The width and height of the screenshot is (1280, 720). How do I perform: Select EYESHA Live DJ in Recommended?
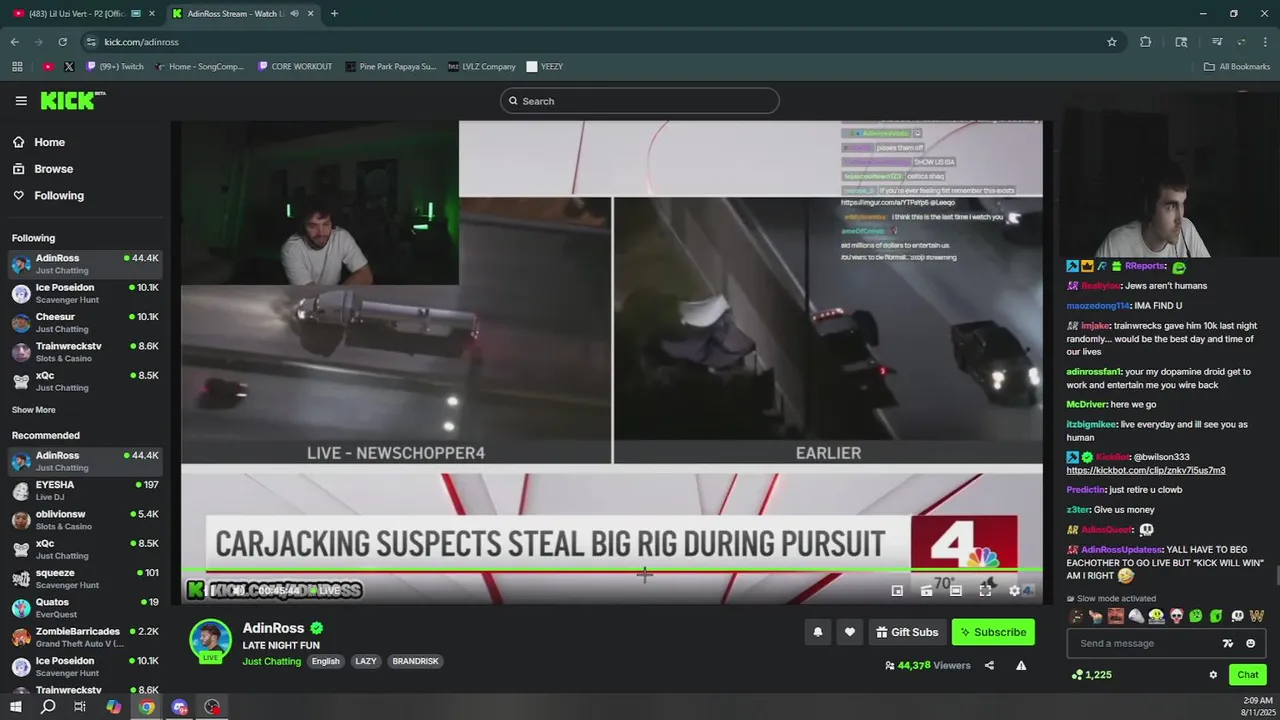coord(85,490)
